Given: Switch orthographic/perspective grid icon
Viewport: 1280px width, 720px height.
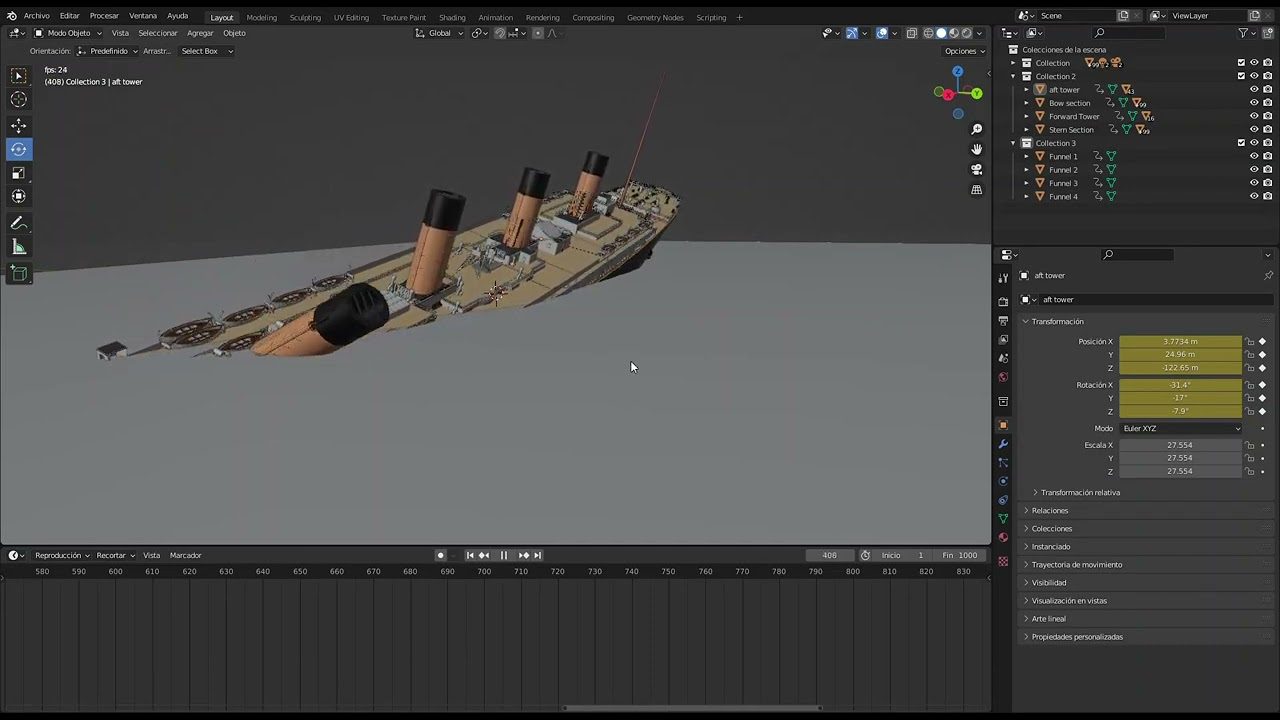Looking at the screenshot, I should pos(977,189).
